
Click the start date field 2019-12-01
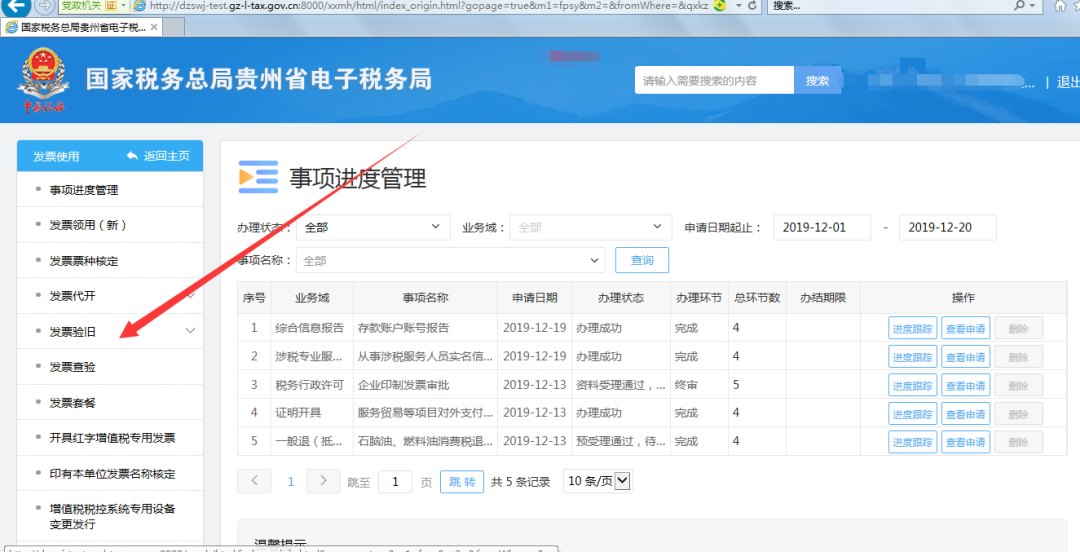822,227
